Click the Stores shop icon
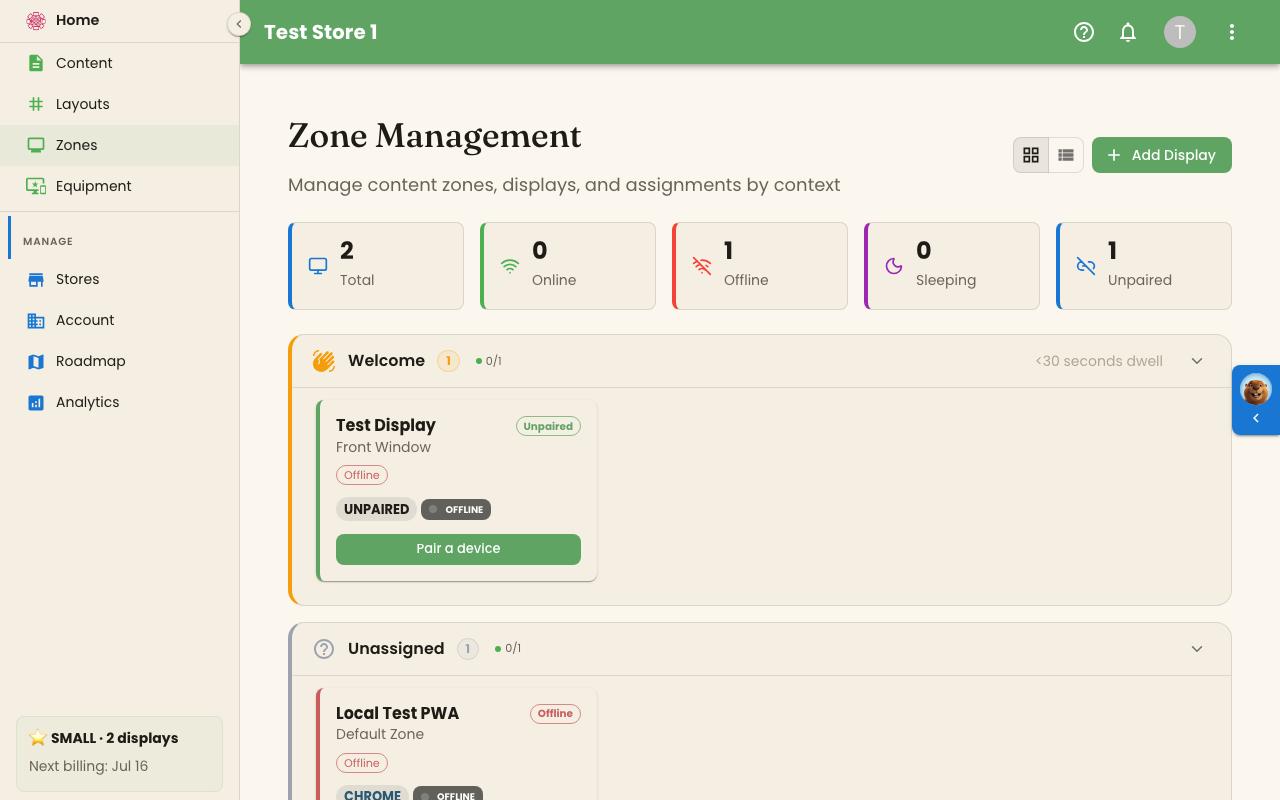Screen dimensions: 1280x800 coord(36,279)
